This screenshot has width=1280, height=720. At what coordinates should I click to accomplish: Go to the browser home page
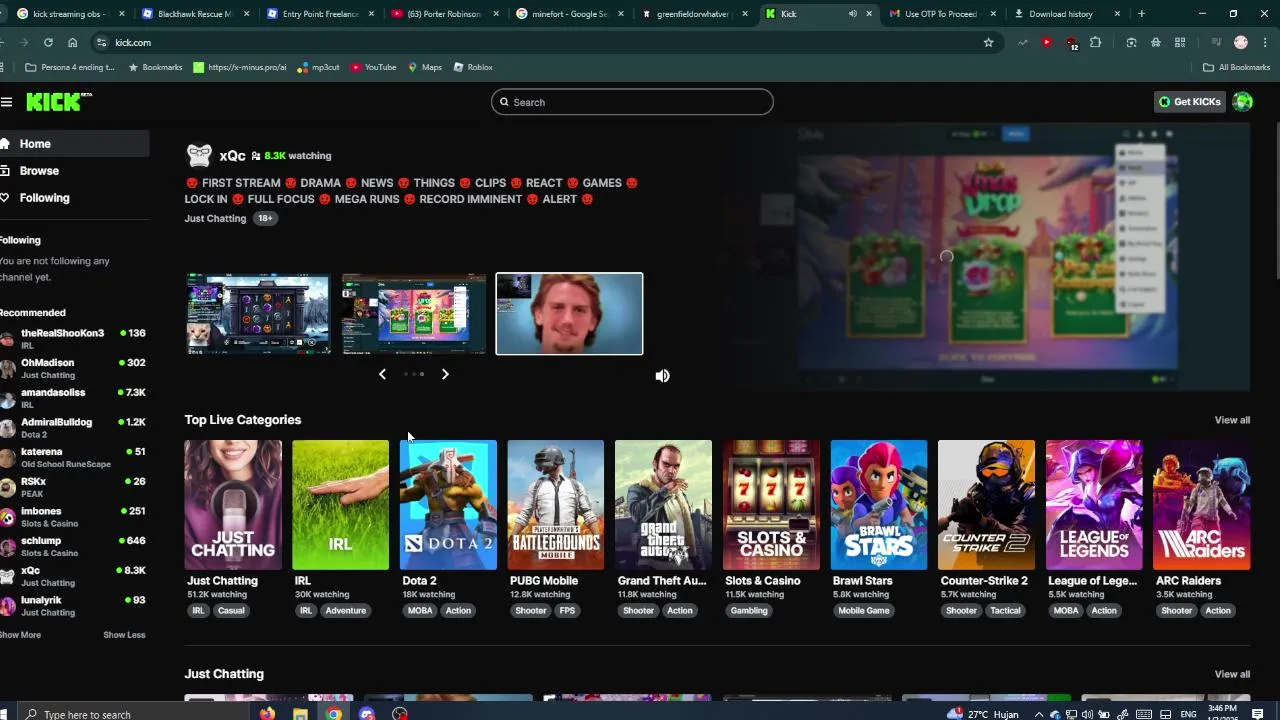(72, 42)
